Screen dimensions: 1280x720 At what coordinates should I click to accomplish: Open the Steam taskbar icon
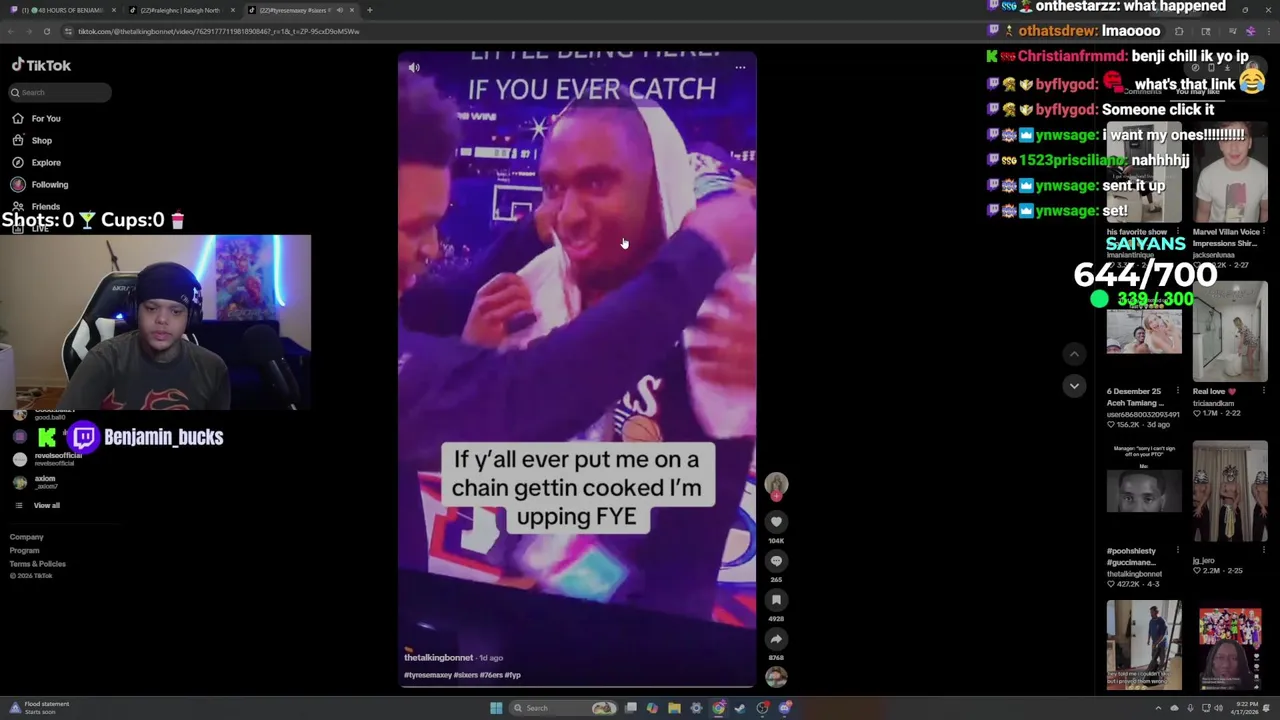(740, 708)
